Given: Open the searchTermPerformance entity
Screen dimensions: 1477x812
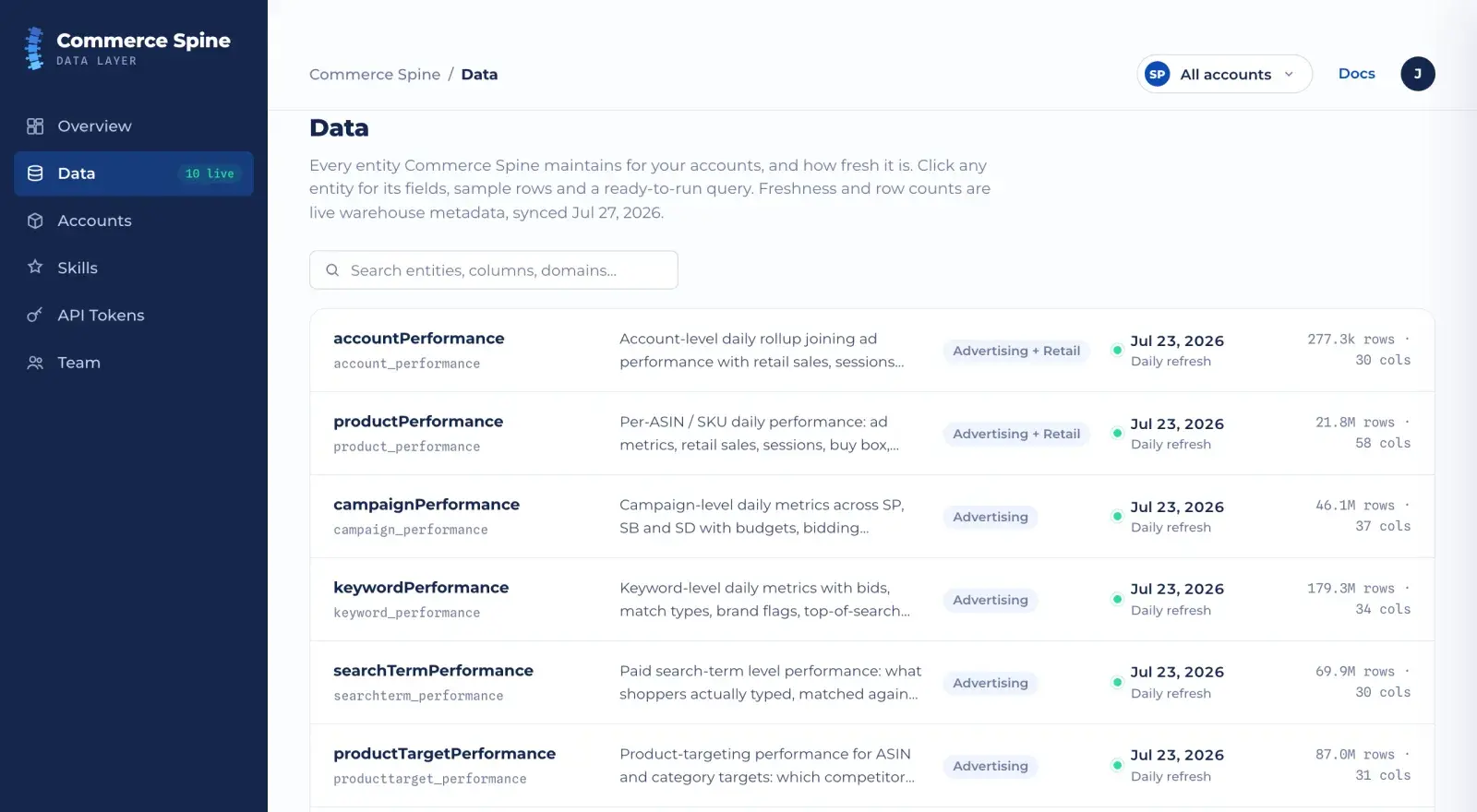Looking at the screenshot, I should pos(872,683).
